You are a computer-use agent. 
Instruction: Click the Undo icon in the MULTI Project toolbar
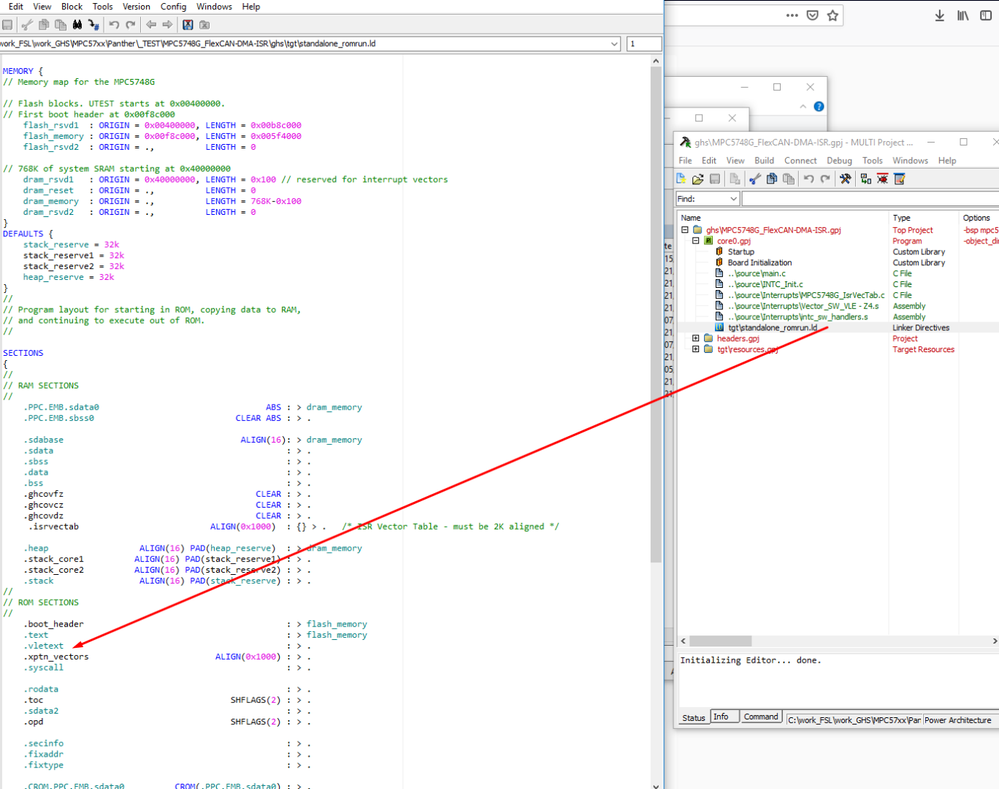click(x=809, y=179)
